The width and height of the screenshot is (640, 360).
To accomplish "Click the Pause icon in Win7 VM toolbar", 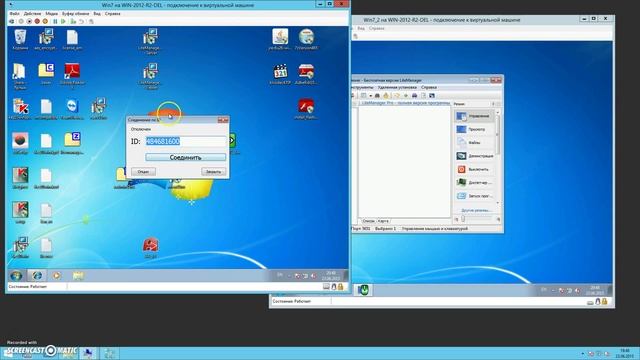I will click(x=55, y=21).
